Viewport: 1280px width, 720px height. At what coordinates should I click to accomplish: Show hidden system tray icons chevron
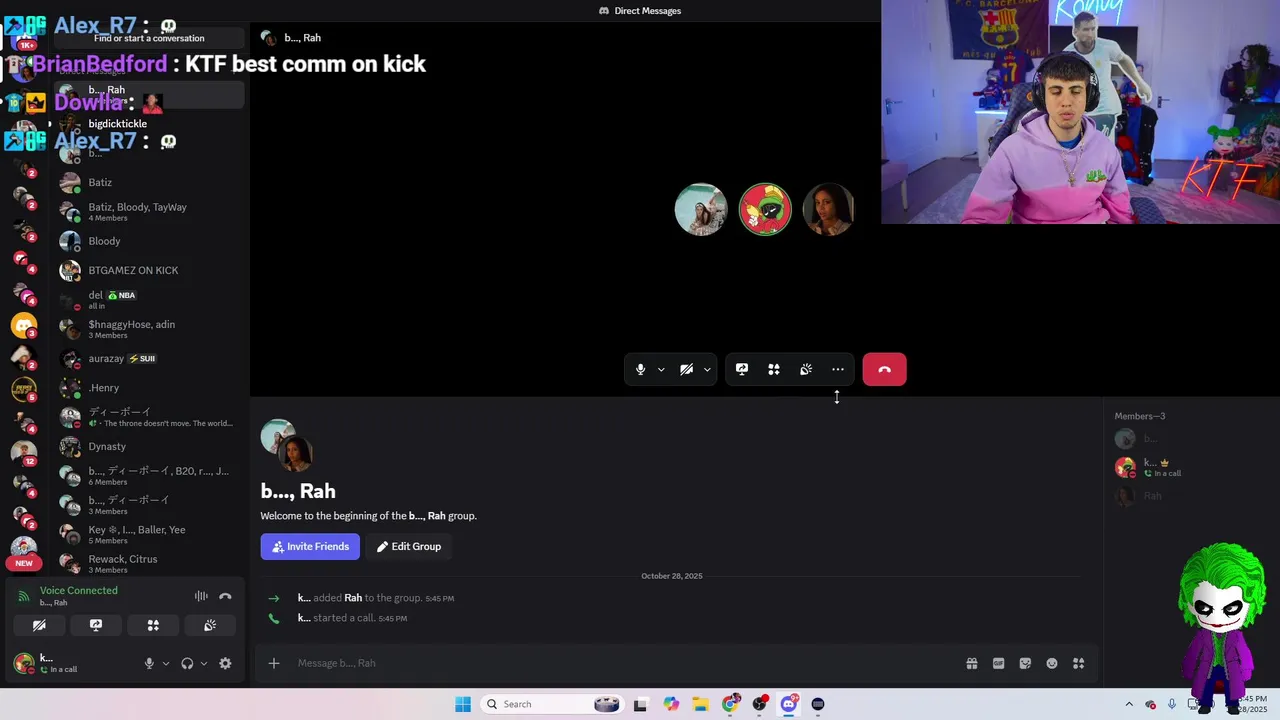click(1129, 704)
